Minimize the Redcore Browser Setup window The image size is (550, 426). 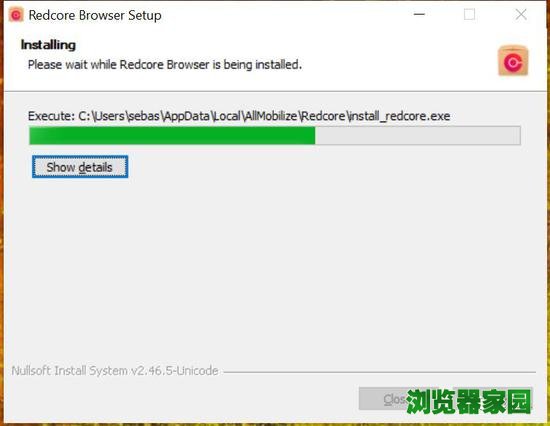tap(419, 14)
